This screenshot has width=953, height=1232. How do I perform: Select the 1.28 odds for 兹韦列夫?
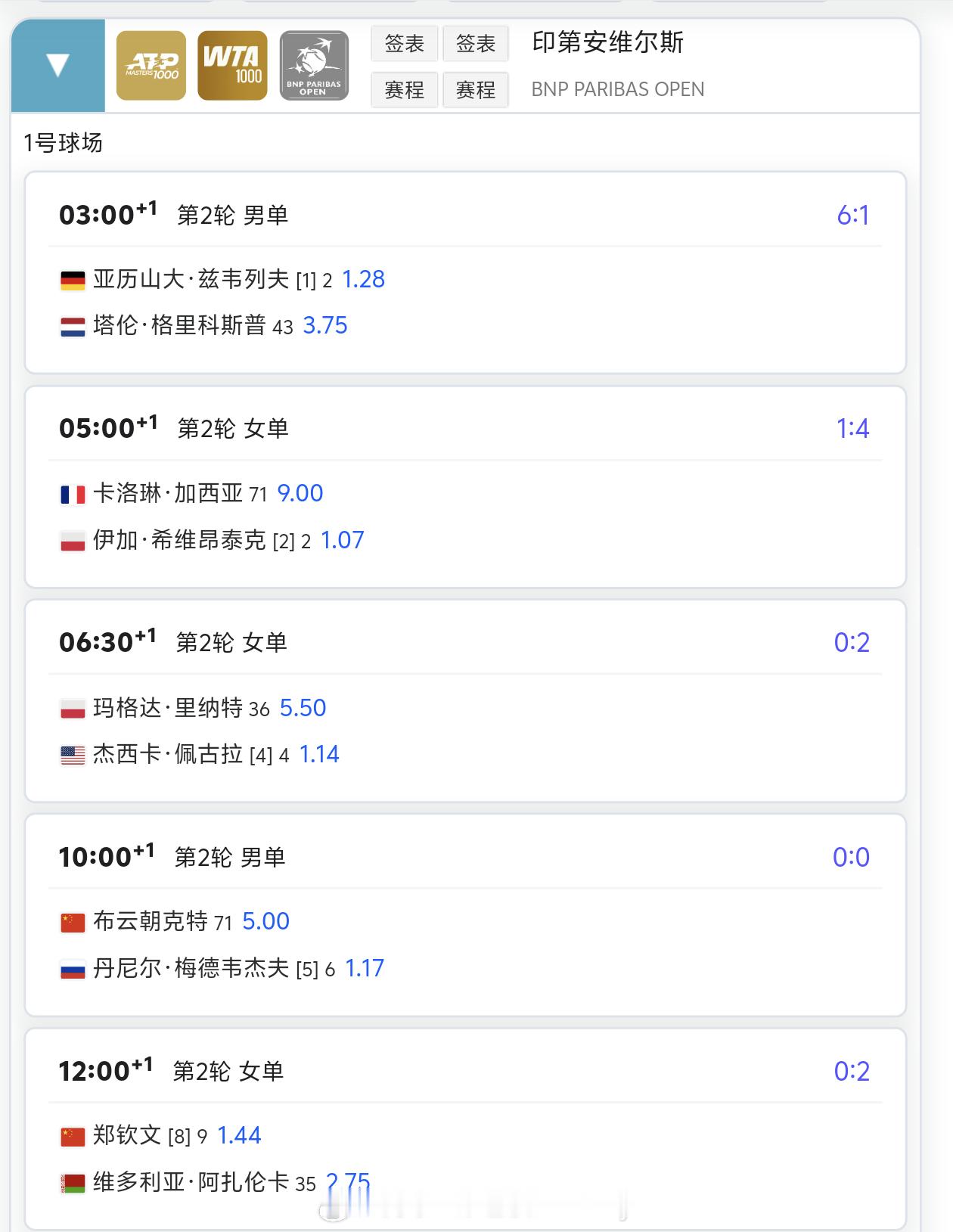point(363,280)
